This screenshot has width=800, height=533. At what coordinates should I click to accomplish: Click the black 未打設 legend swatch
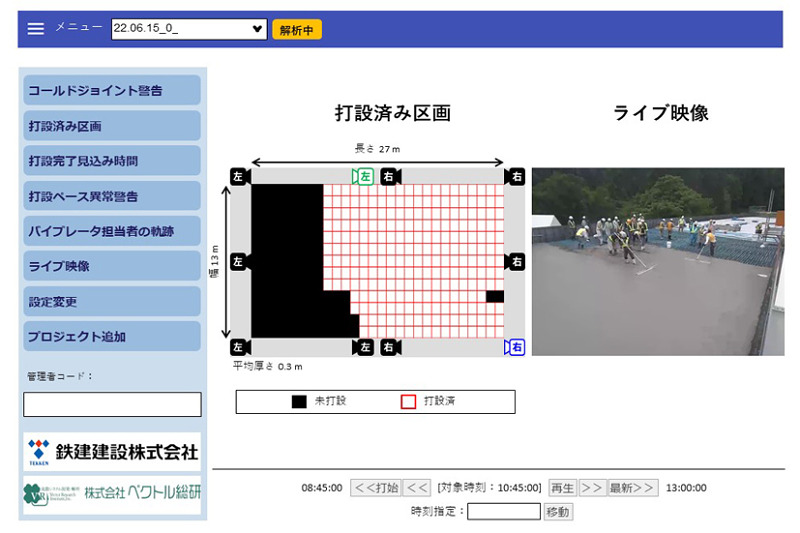point(299,401)
